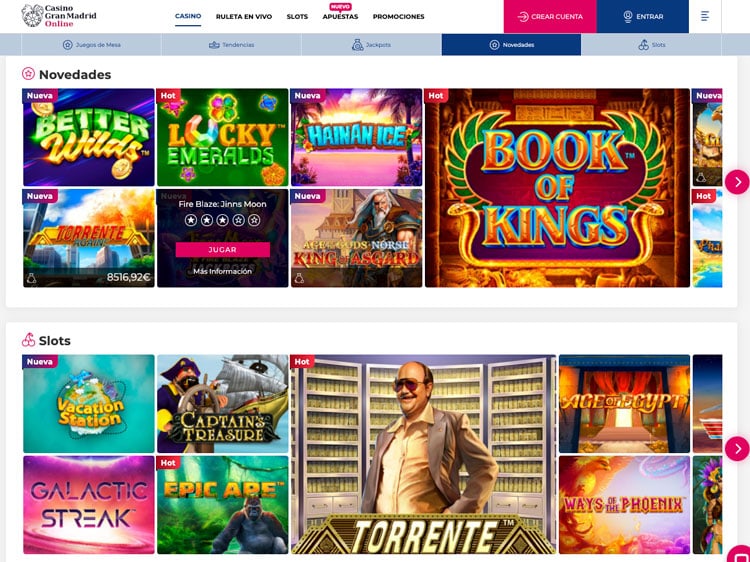Open the Promociones menu item
Screen dimensions: 750x562
[x=398, y=16]
